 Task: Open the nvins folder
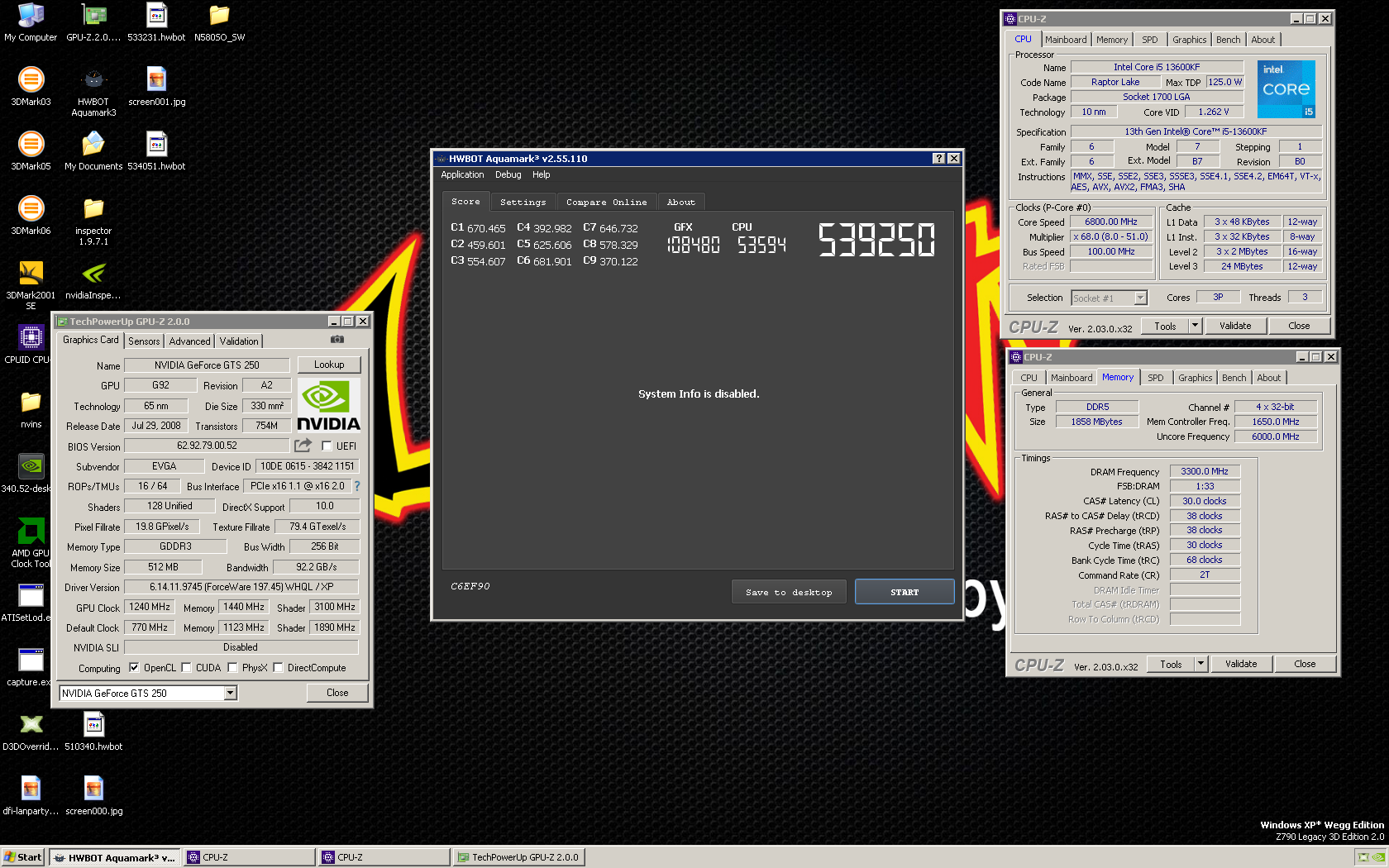[x=31, y=409]
